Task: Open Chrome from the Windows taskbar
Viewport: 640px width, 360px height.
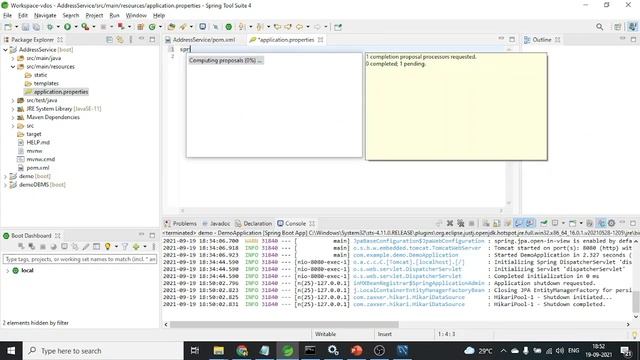Action: (242, 351)
